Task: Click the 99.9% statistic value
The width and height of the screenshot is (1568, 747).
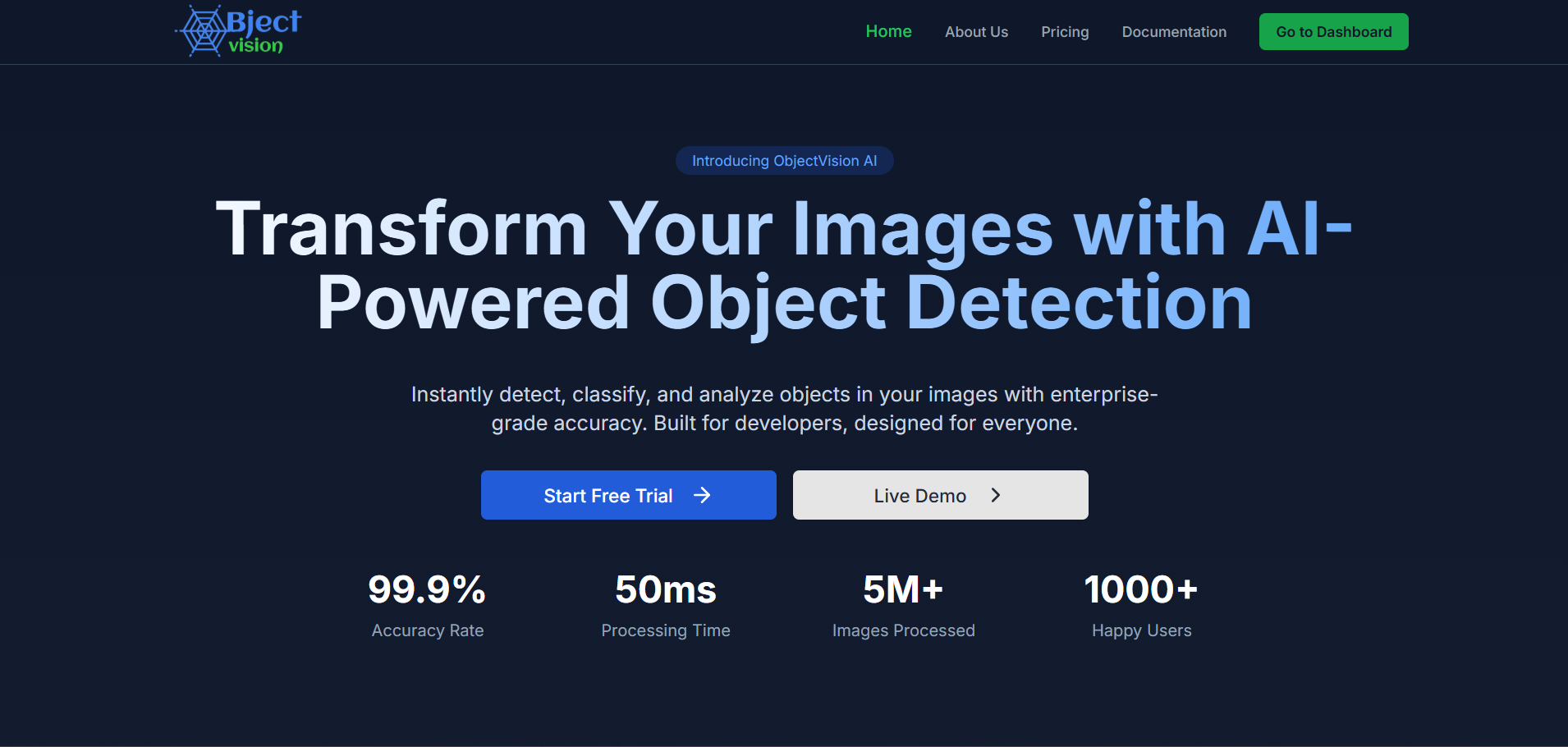Action: (x=427, y=589)
